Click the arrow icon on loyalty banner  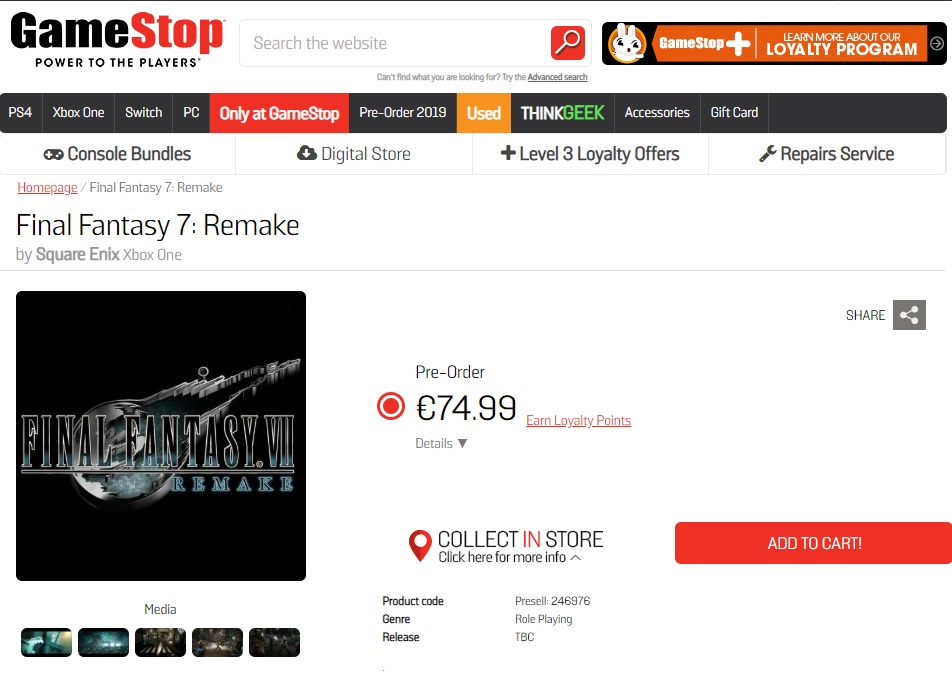point(937,43)
